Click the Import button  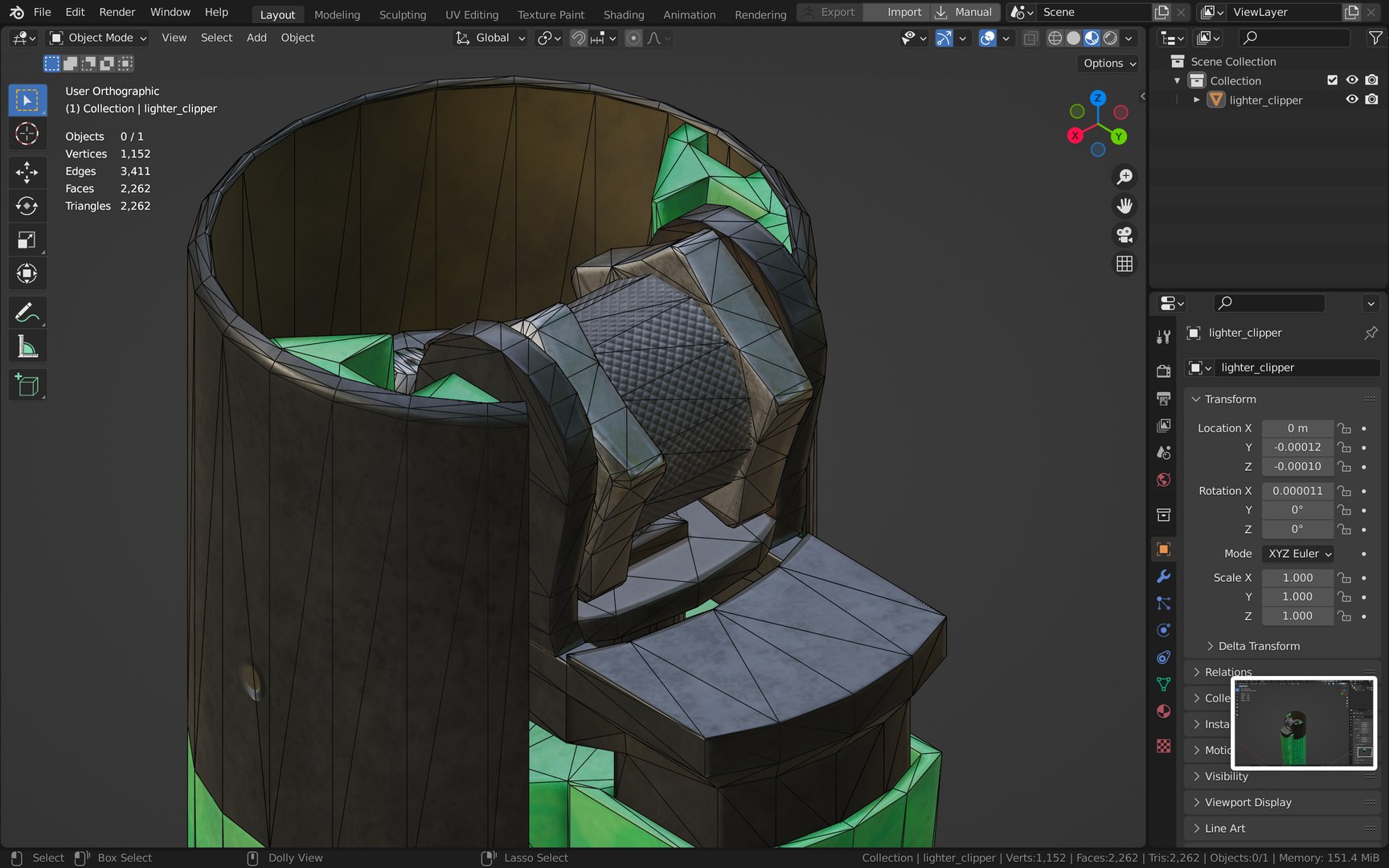[x=896, y=12]
